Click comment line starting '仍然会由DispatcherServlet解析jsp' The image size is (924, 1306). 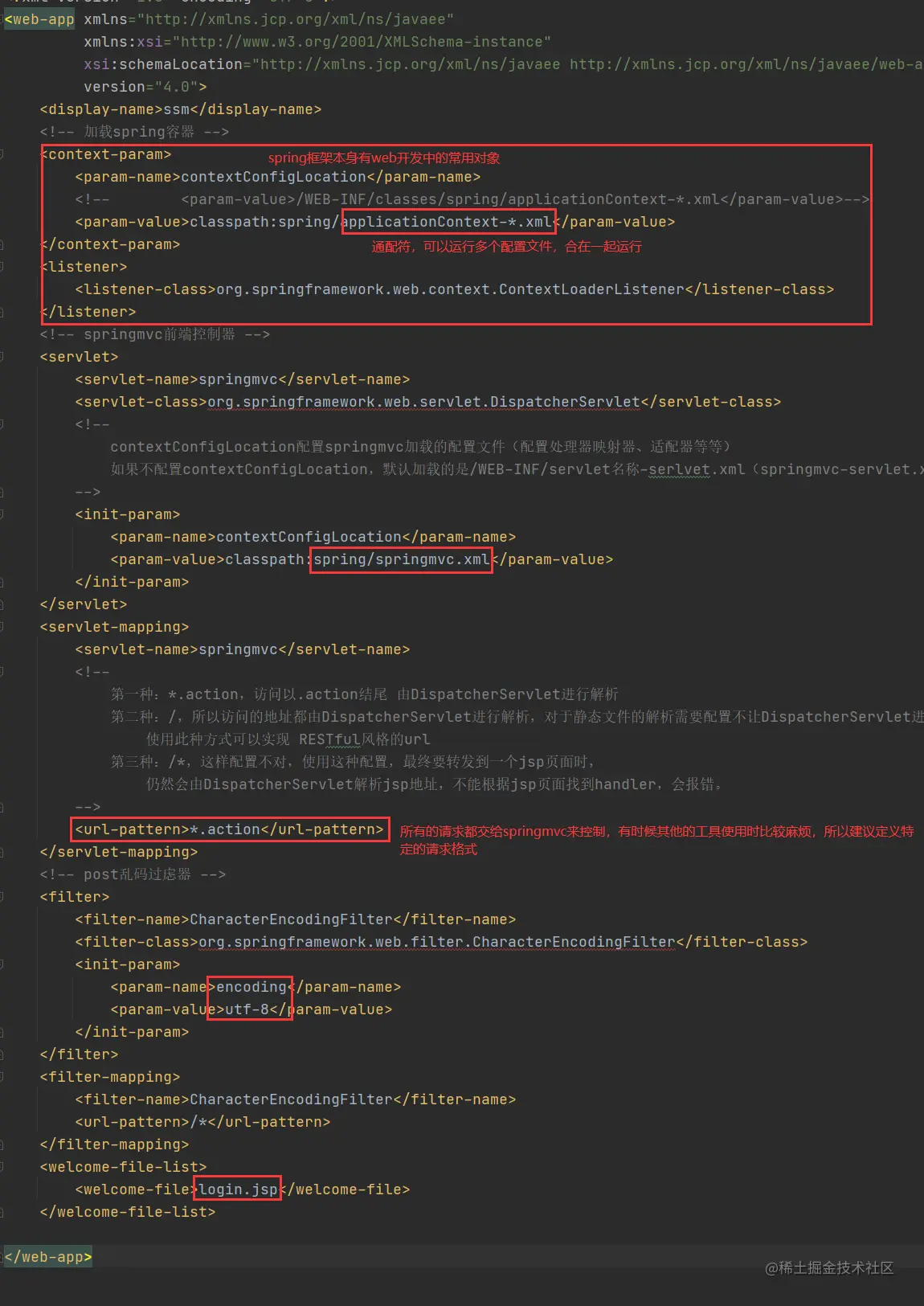click(434, 784)
